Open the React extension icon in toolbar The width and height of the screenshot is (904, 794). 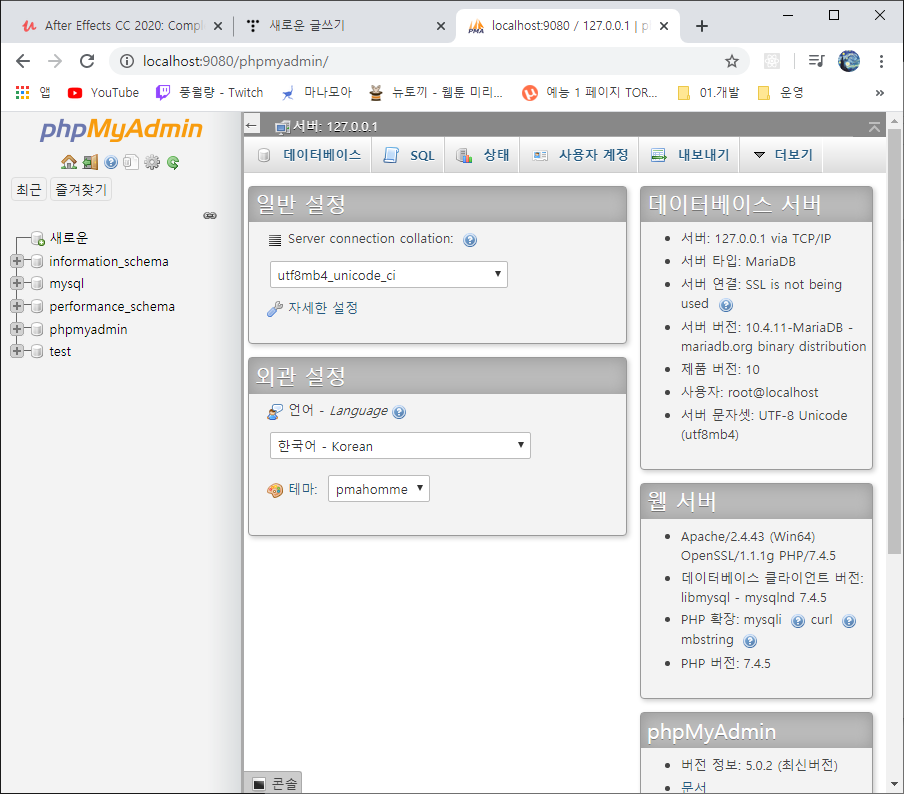coord(772,61)
